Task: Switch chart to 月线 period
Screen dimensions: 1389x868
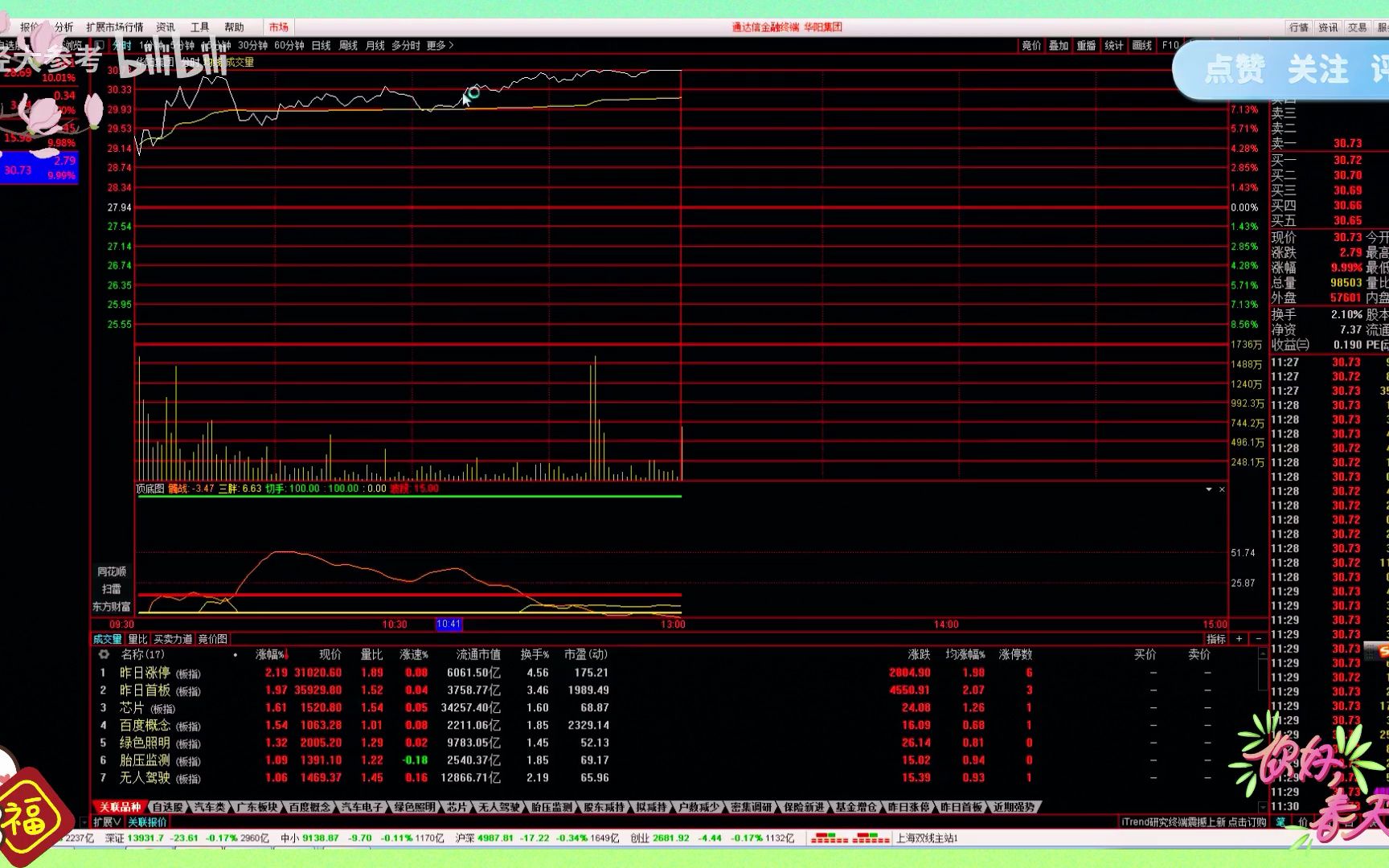Action: tap(375, 46)
